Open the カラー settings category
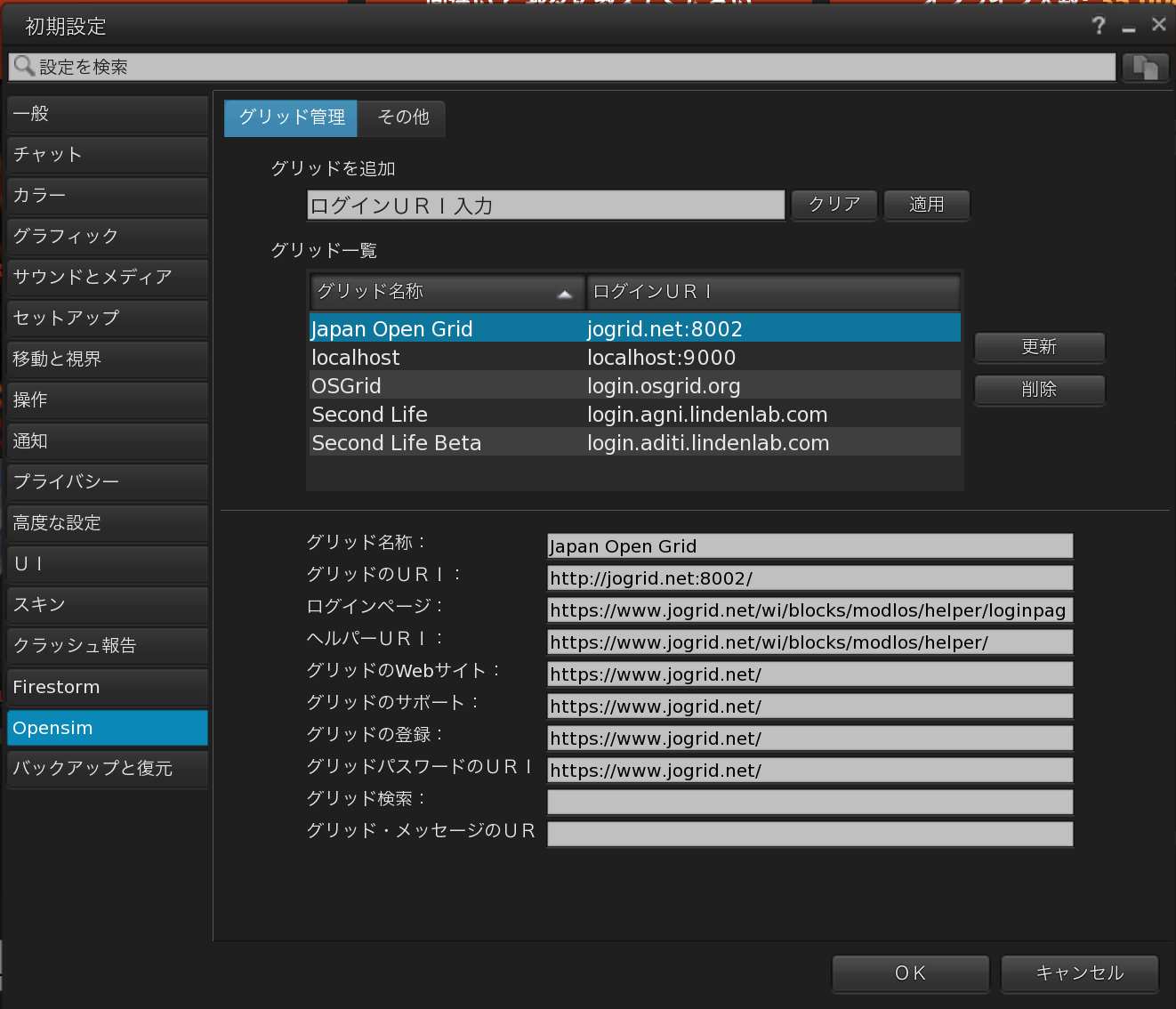The height and width of the screenshot is (1009, 1176). pyautogui.click(x=108, y=196)
